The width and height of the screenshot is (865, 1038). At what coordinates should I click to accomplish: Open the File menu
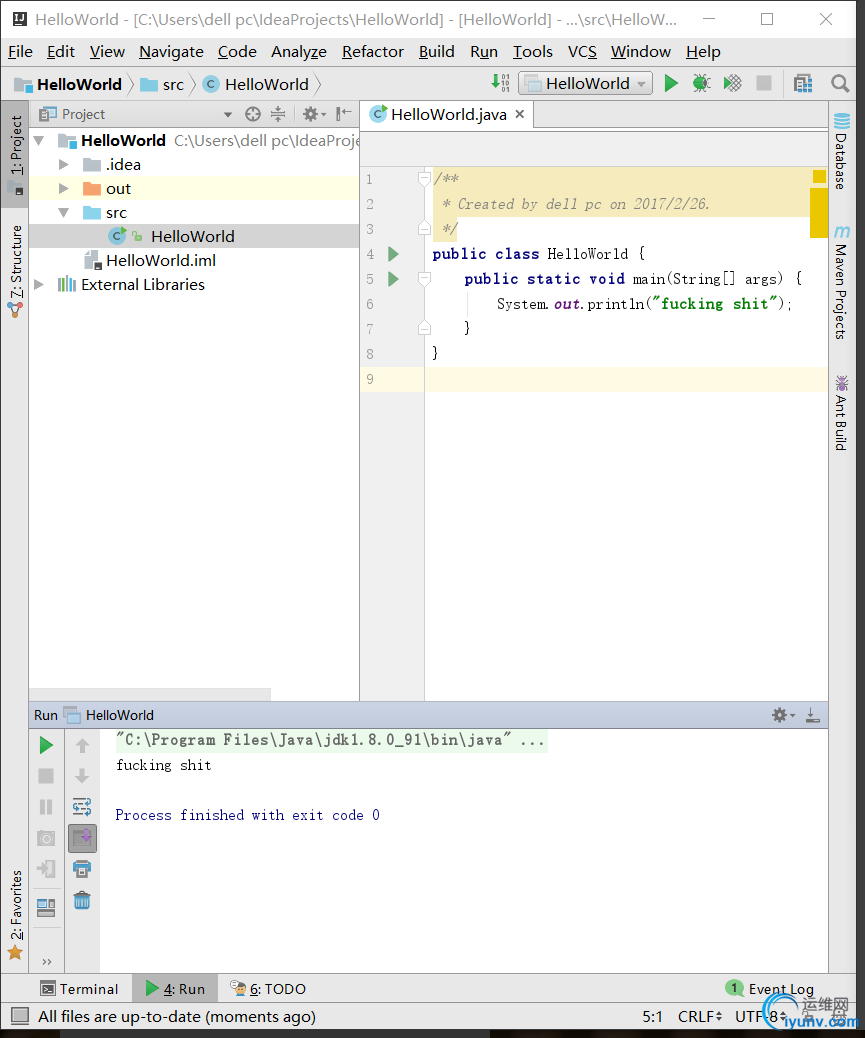pyautogui.click(x=21, y=52)
